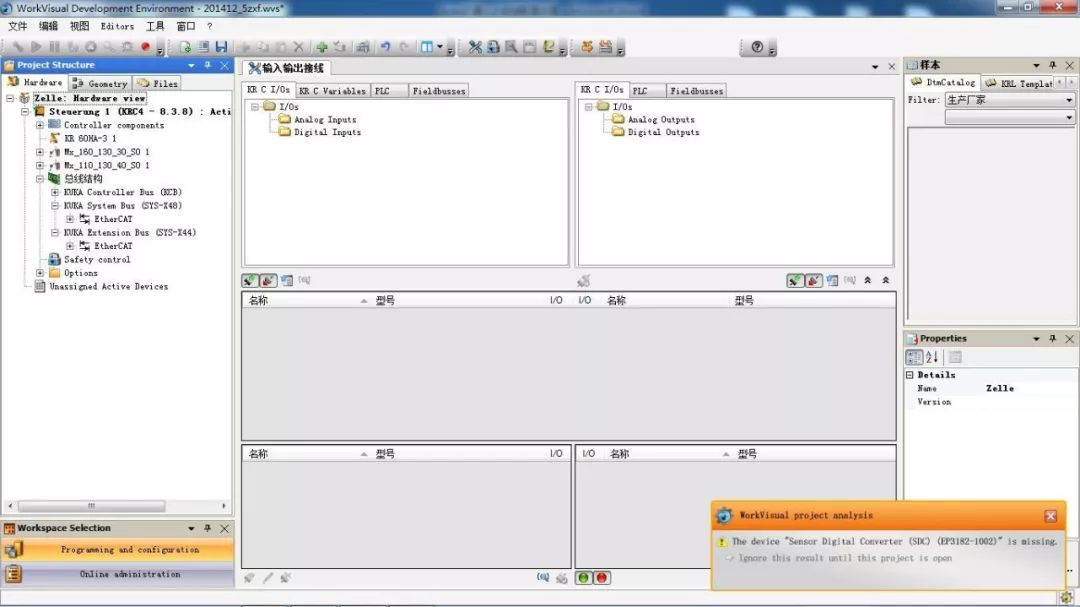Click the Save project toolbar icon

(x=220, y=47)
